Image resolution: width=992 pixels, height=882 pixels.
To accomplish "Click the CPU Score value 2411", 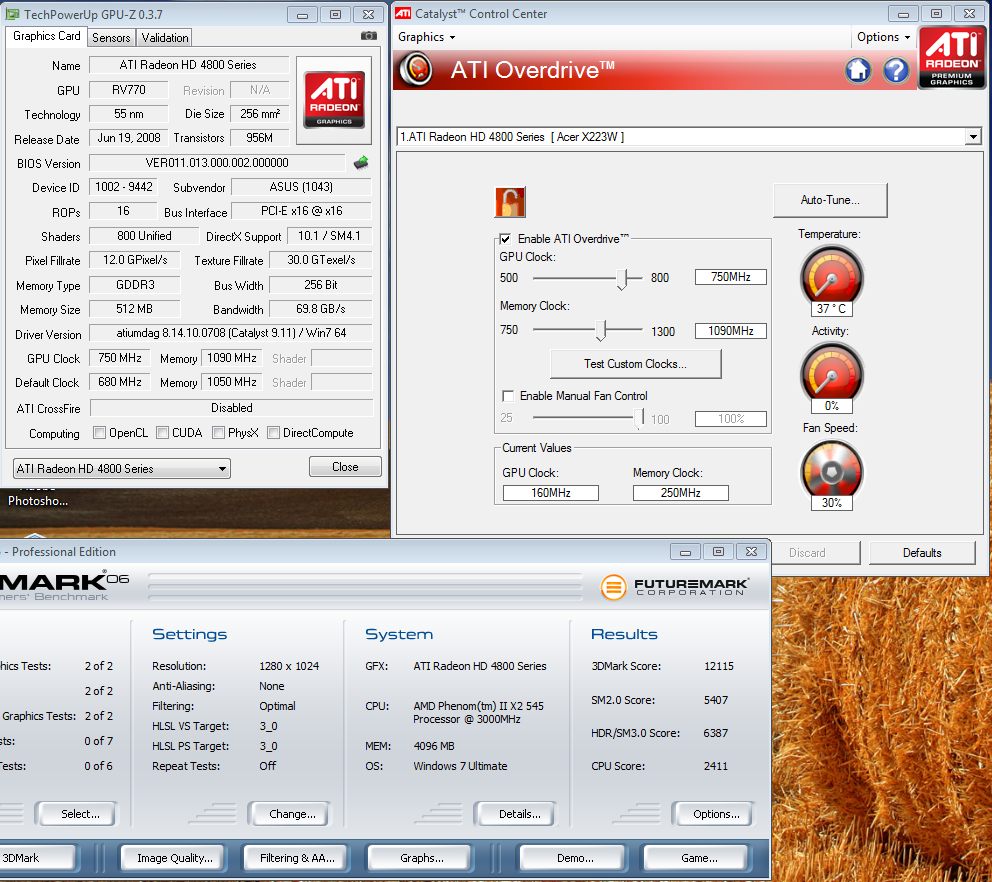I will [716, 766].
